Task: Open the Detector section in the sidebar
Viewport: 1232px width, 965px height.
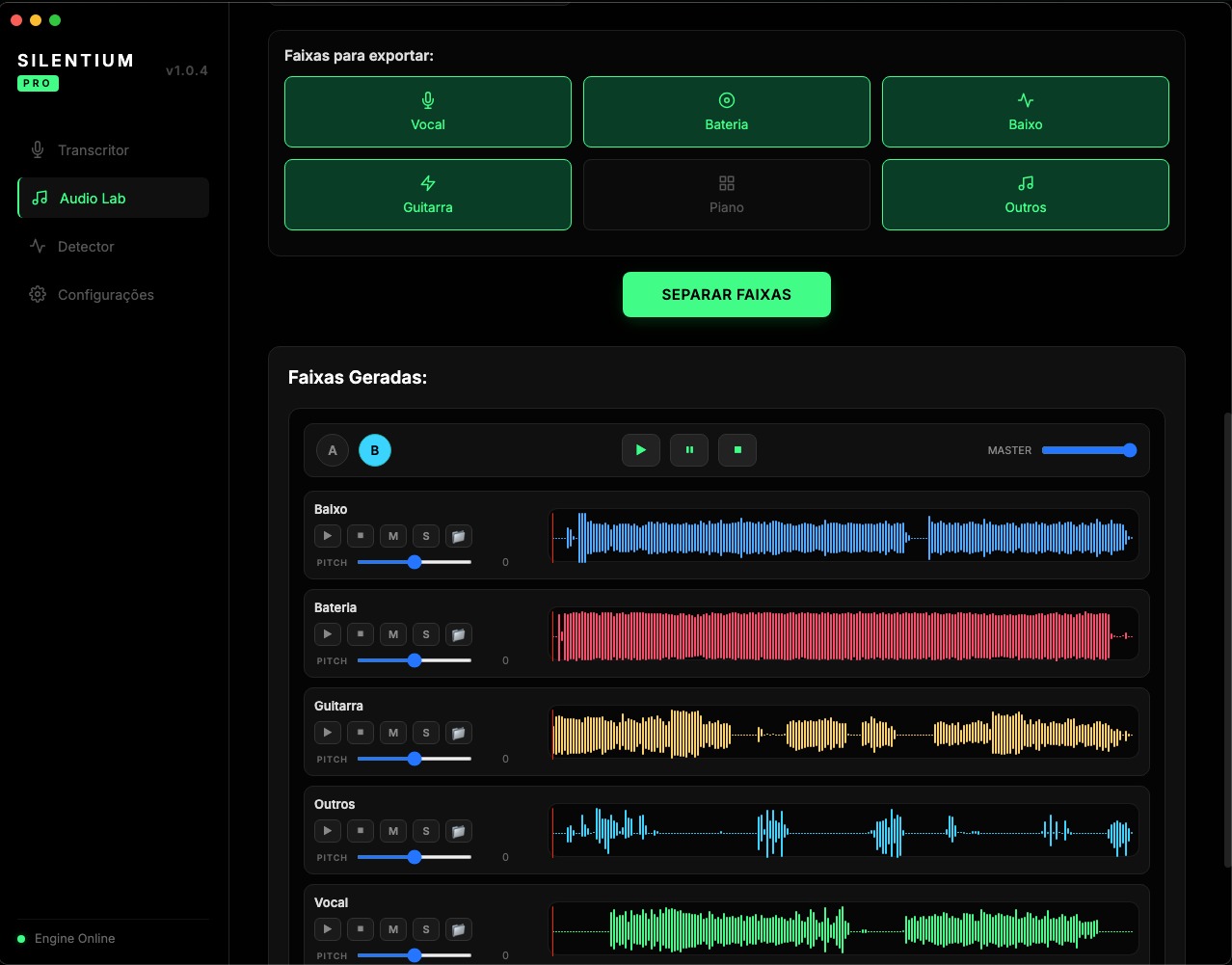Action: click(x=85, y=246)
